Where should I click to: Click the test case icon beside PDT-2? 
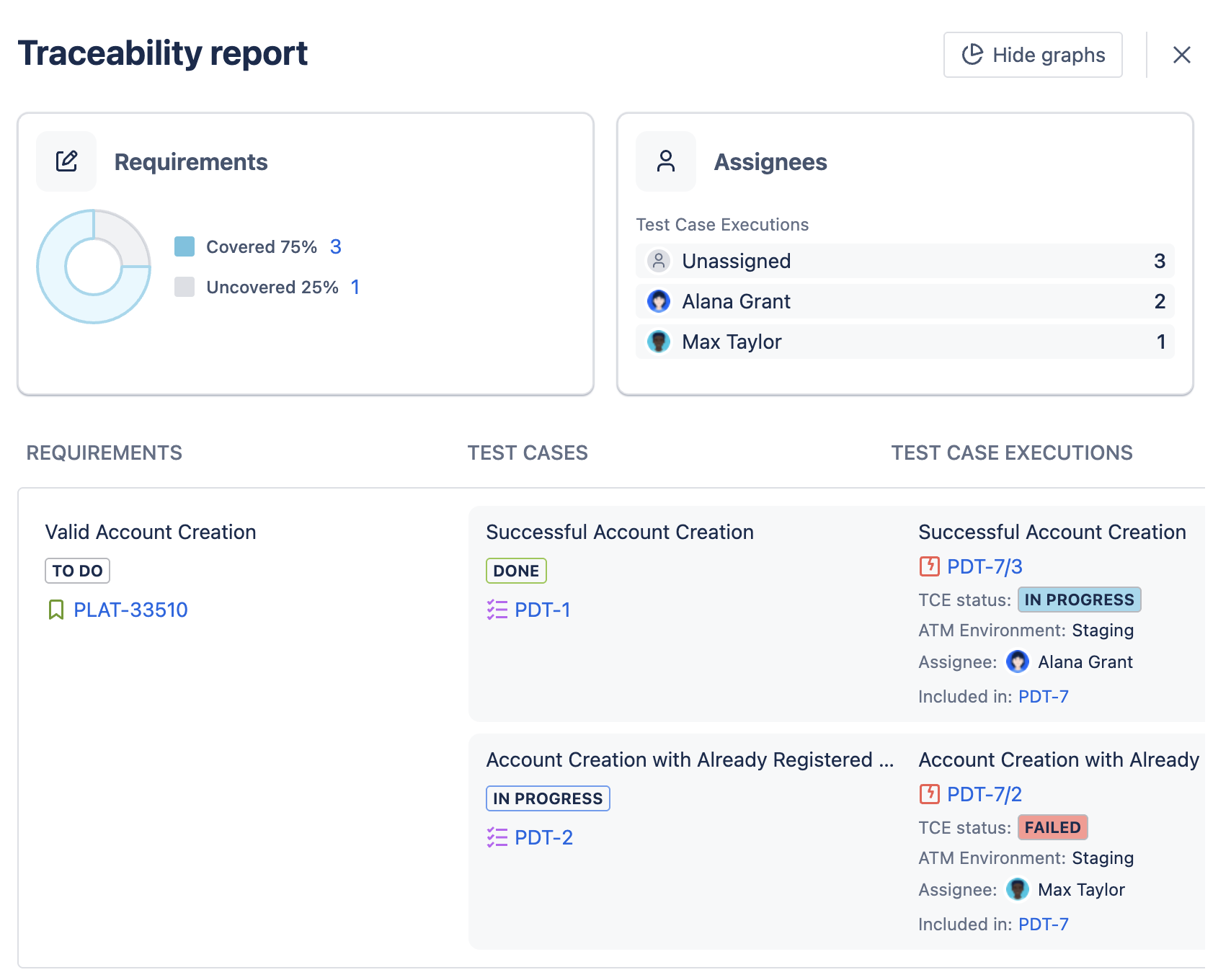click(x=497, y=837)
